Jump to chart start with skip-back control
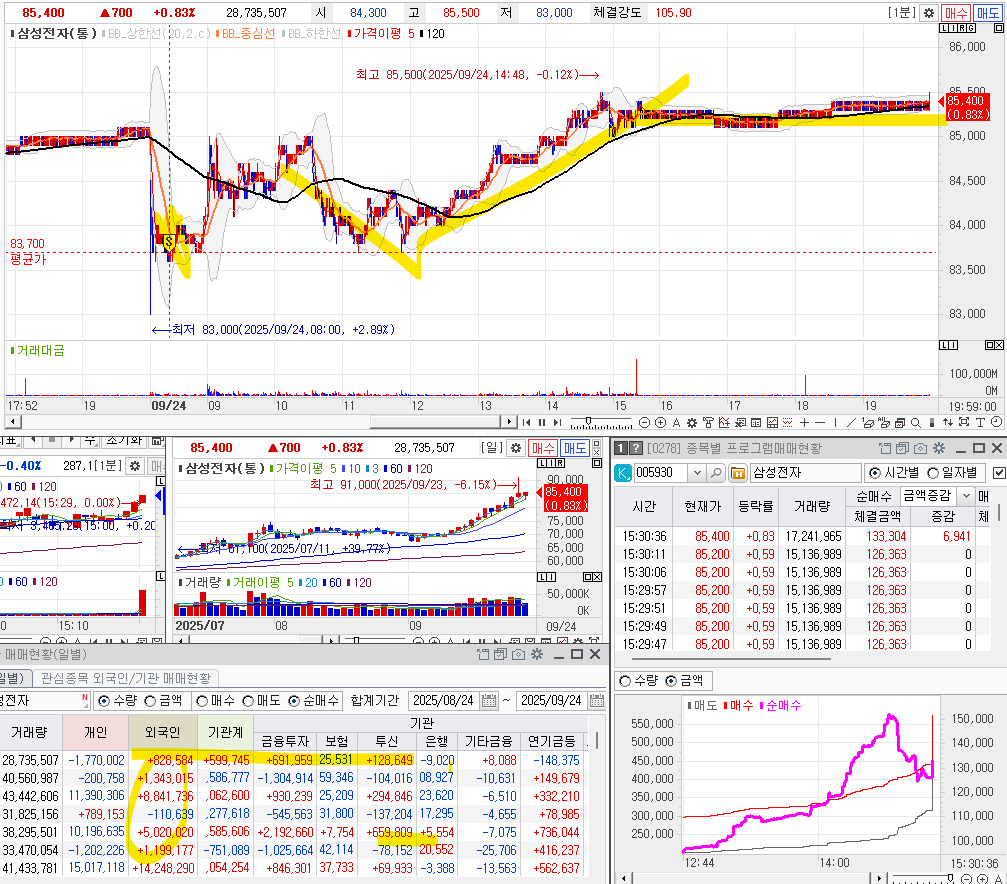The image size is (1007, 884). pos(526,422)
